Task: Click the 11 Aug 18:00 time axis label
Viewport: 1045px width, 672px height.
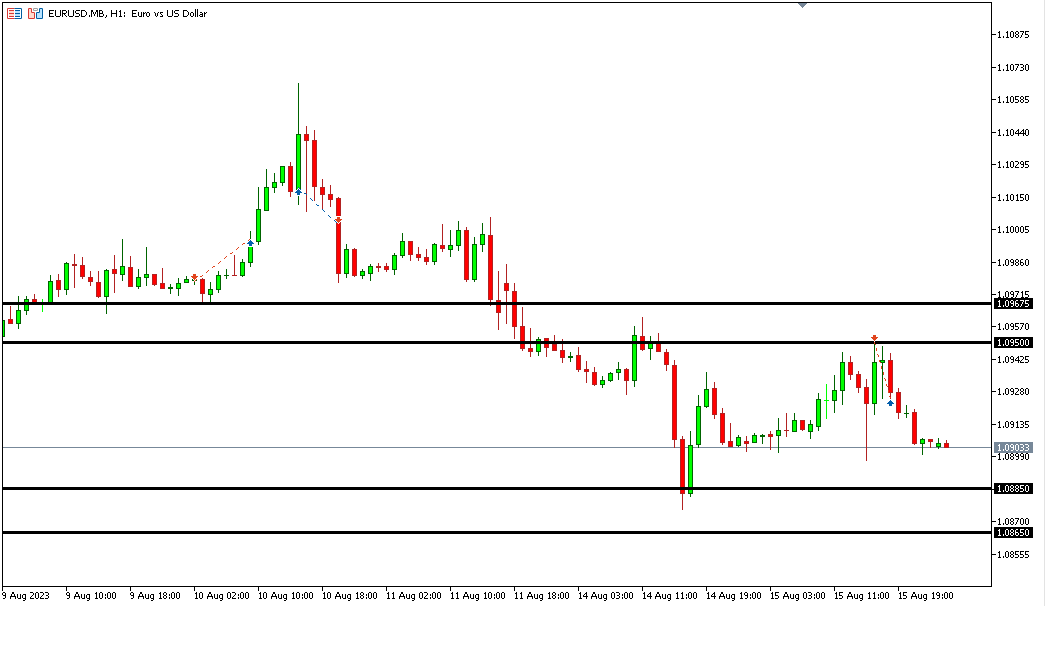Action: tap(541, 595)
